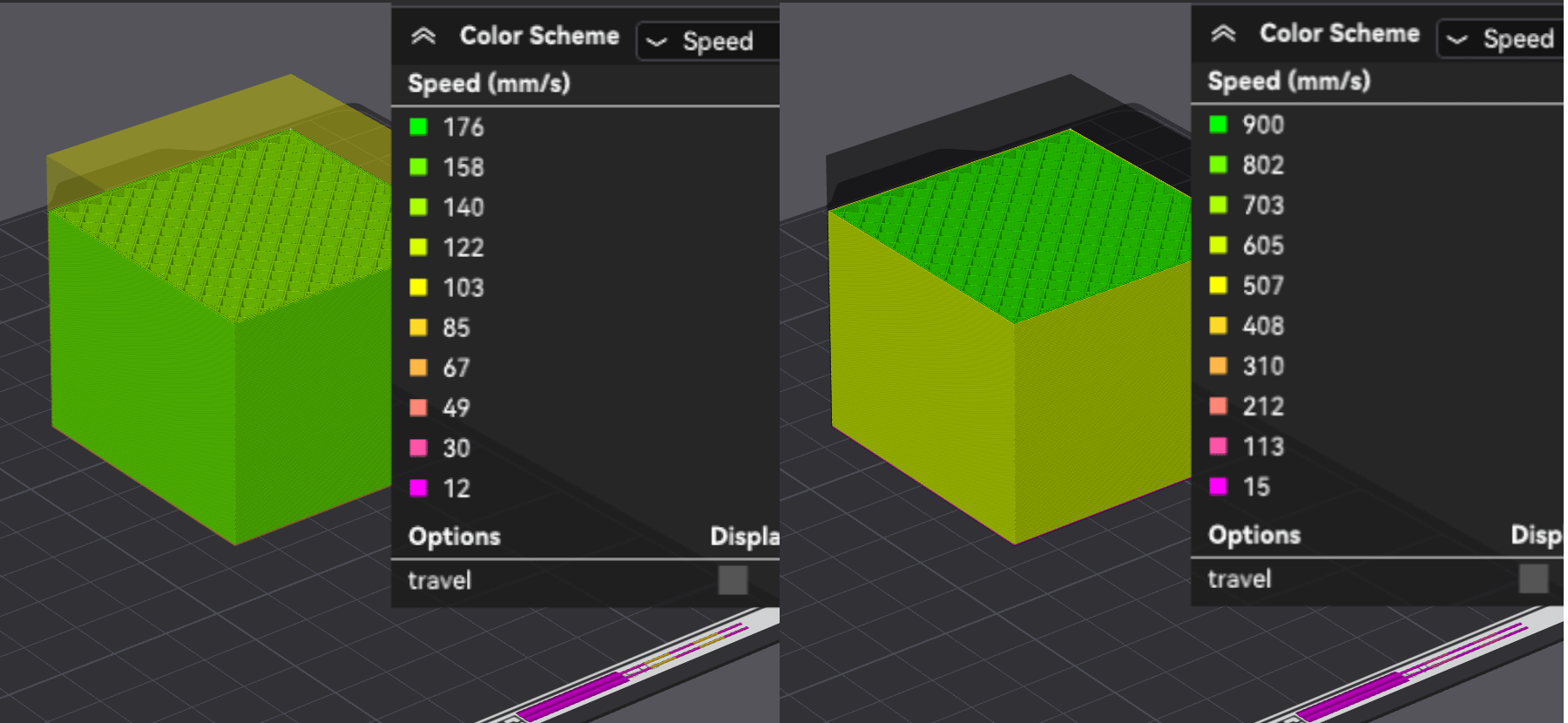This screenshot has height=723, width=1568.
Task: Toggle travel checkbox under the 15 mm/s legend
Action: [x=1533, y=578]
